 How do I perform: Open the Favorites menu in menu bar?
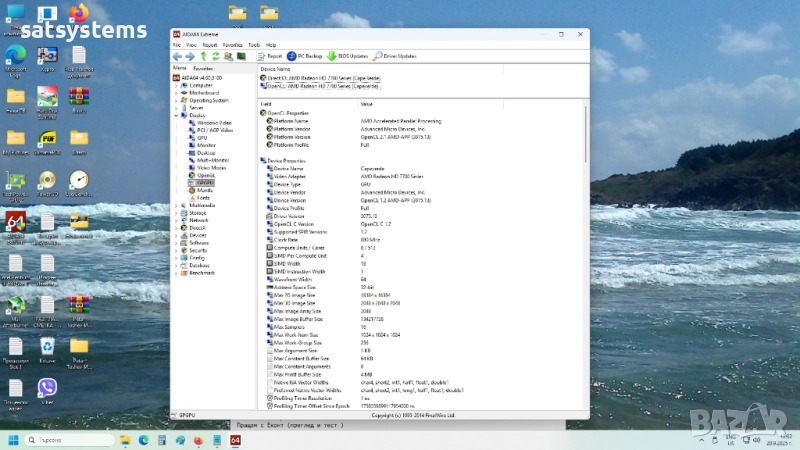(x=232, y=45)
